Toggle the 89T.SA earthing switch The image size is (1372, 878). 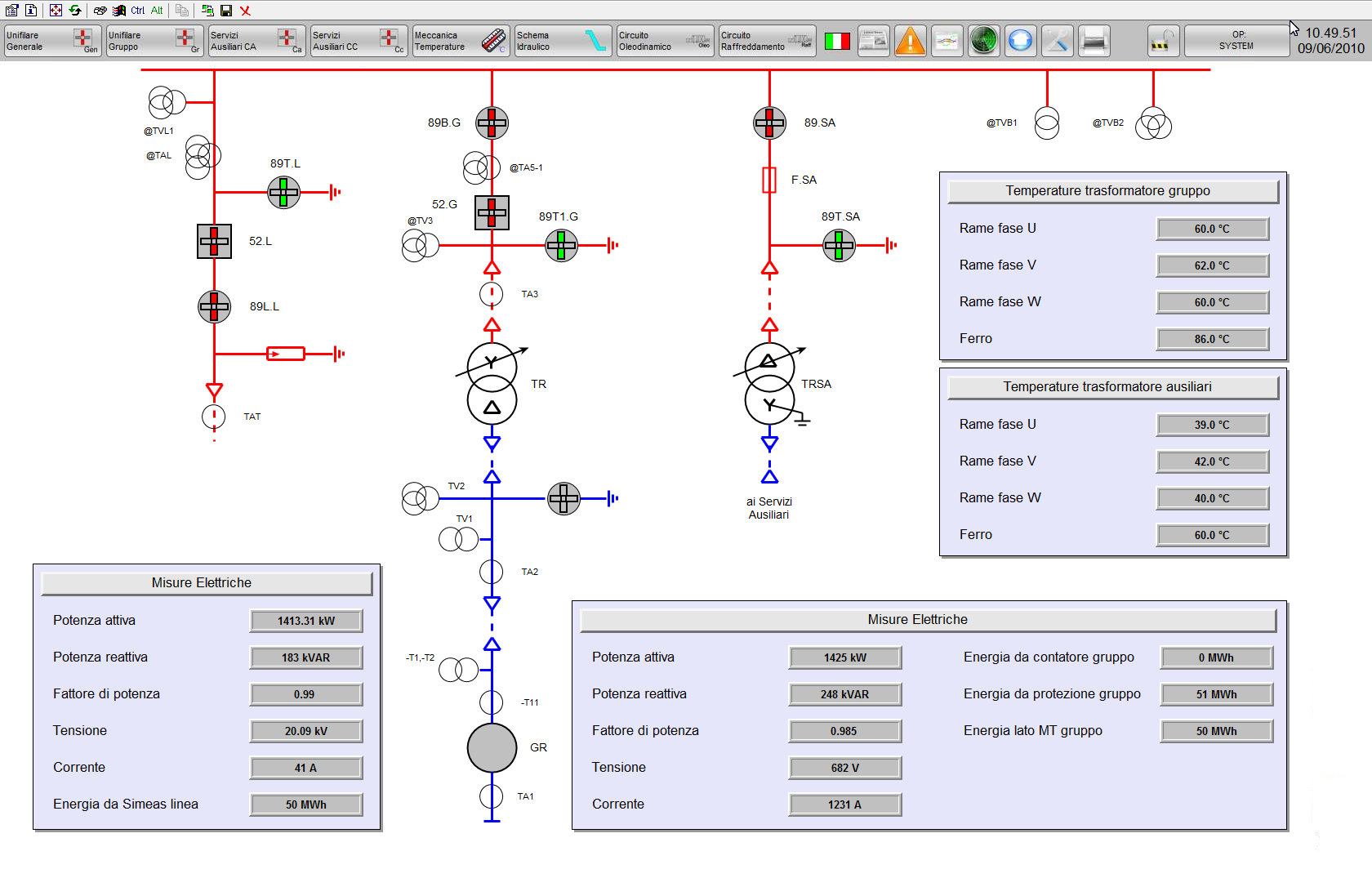pyautogui.click(x=839, y=245)
